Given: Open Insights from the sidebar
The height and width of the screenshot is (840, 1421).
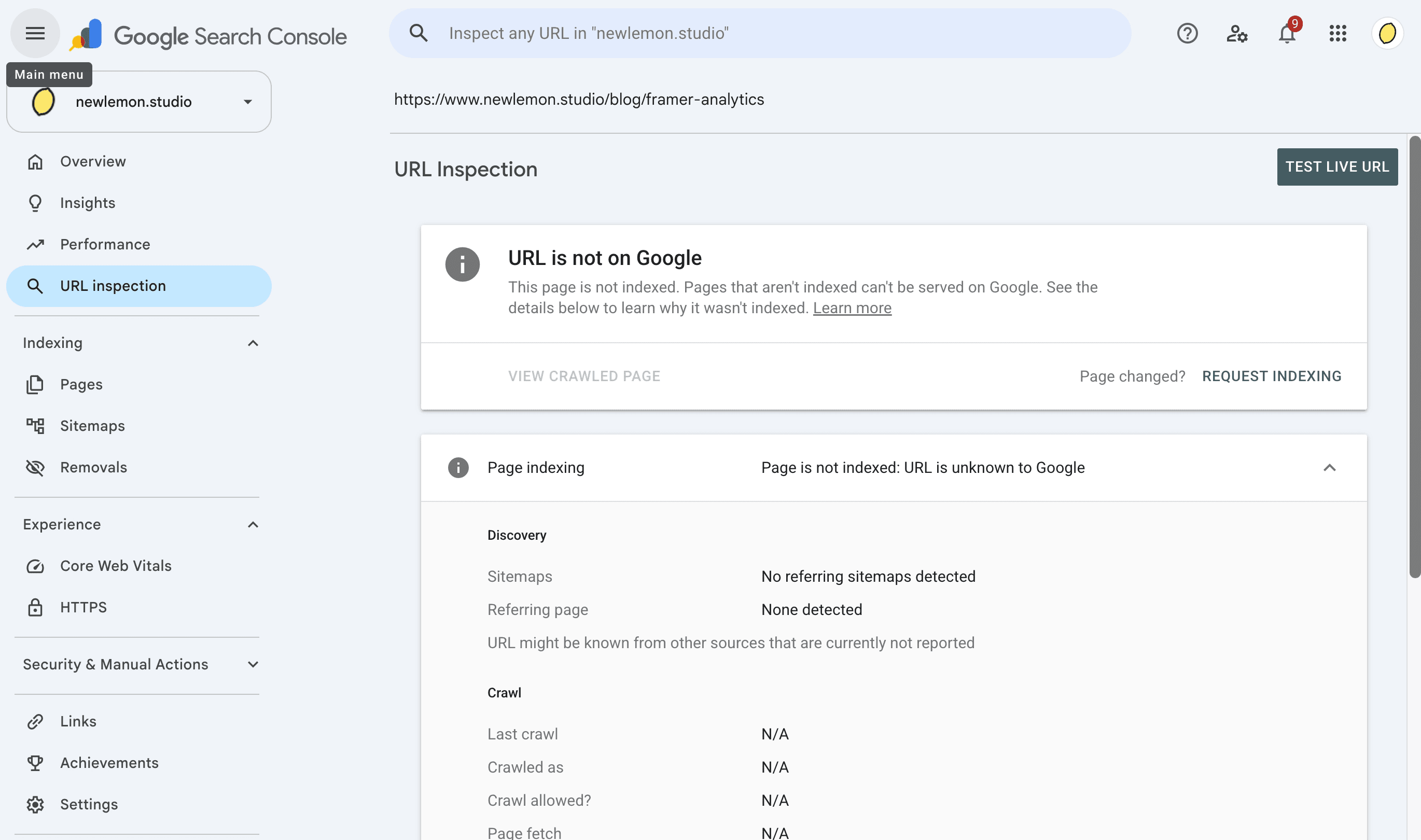Looking at the screenshot, I should tap(140, 203).
